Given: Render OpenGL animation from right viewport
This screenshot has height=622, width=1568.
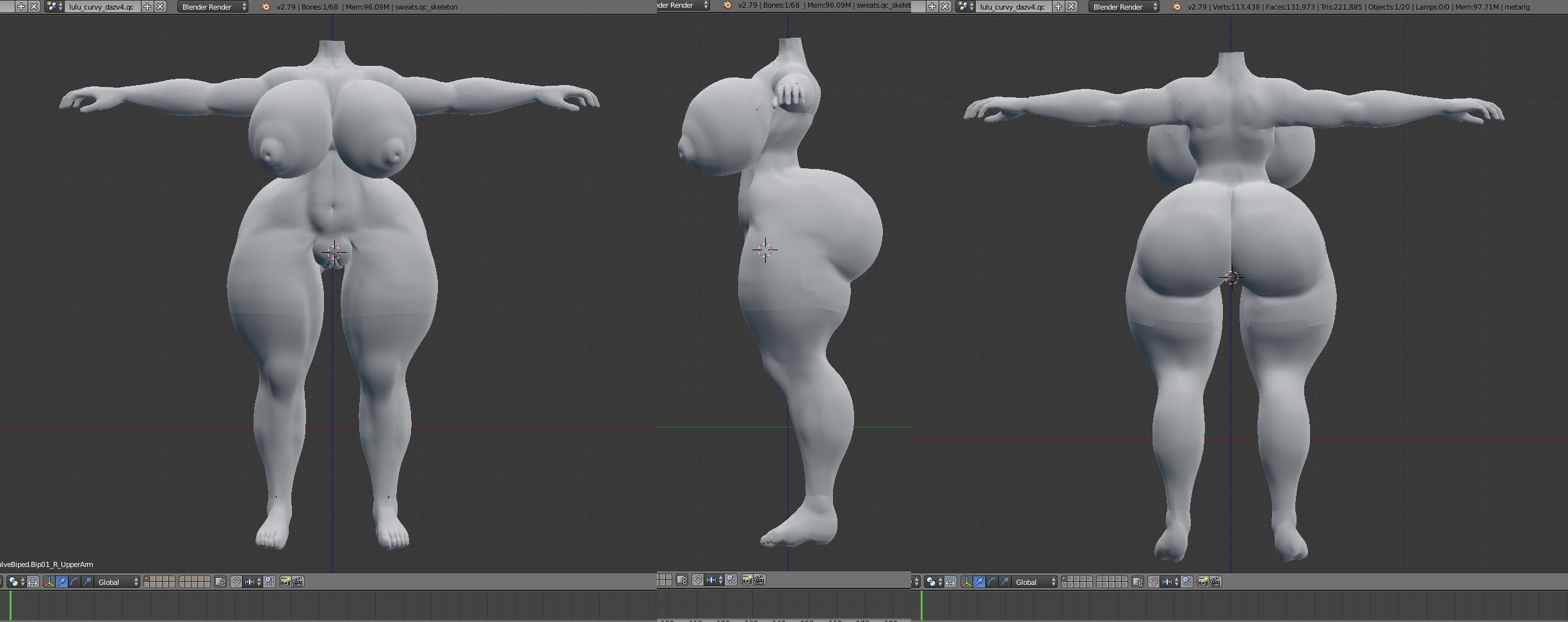Looking at the screenshot, I should pyautogui.click(x=1215, y=582).
